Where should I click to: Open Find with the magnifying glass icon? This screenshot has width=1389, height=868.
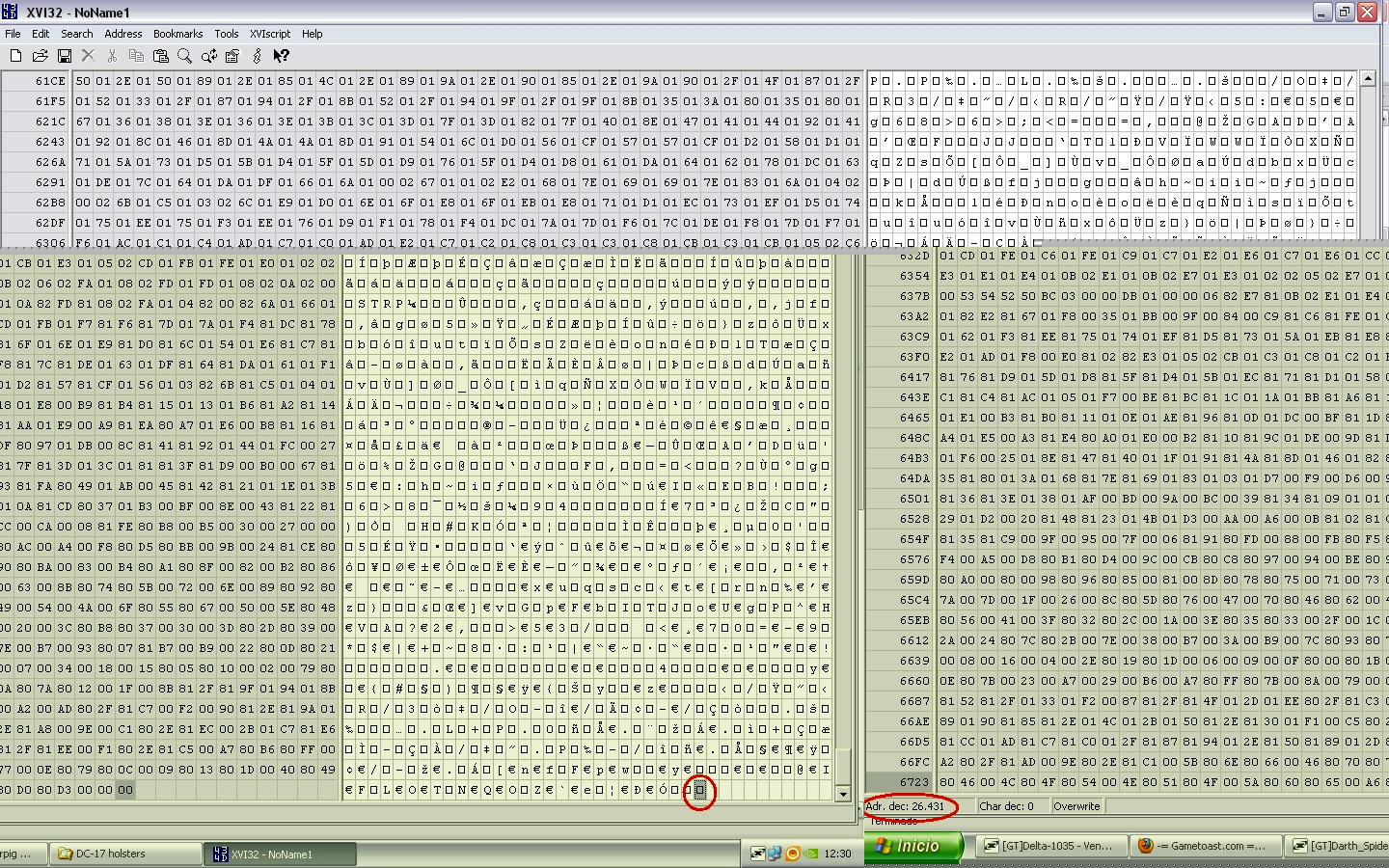[x=184, y=57]
